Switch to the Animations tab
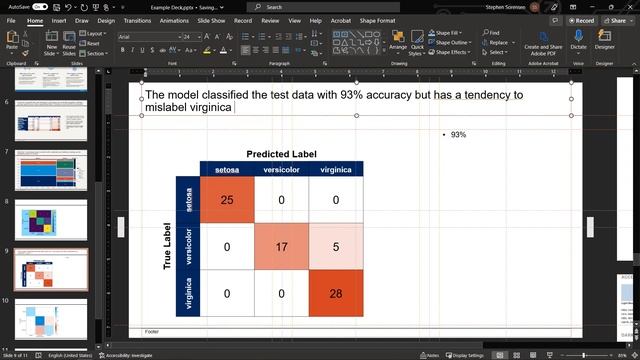 pos(174,20)
